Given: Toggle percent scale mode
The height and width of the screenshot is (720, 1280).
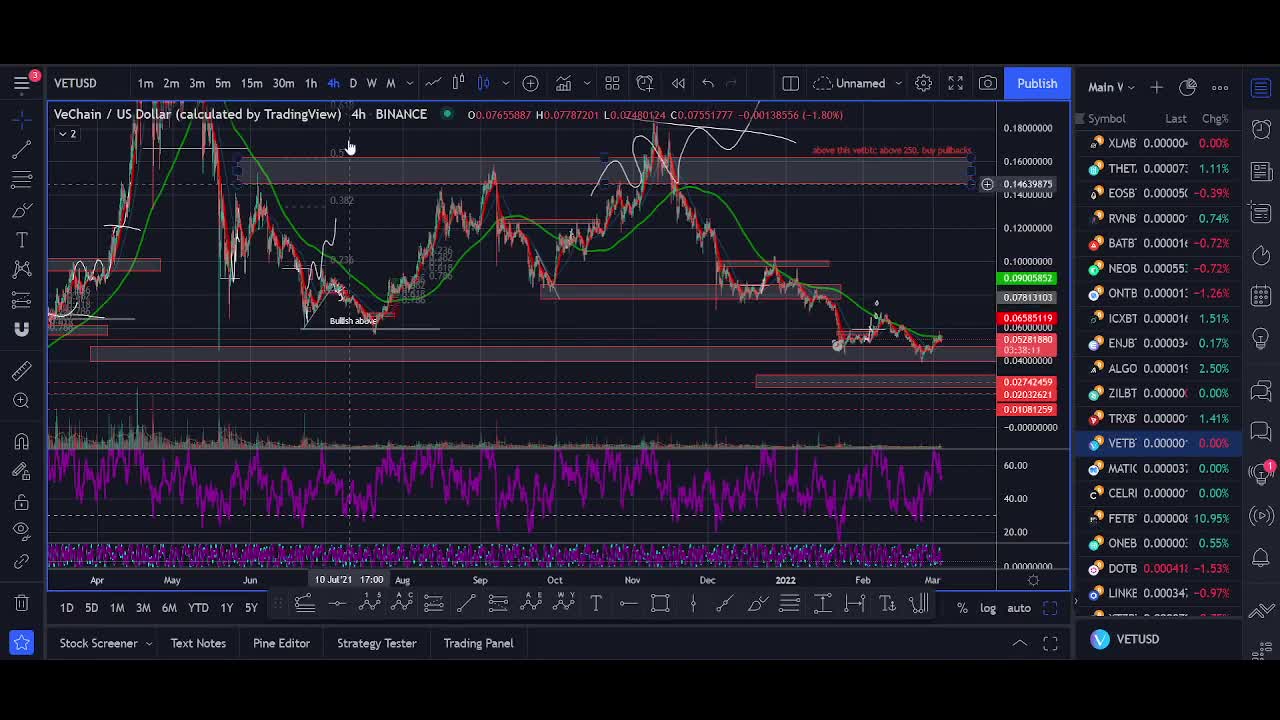Looking at the screenshot, I should (962, 608).
